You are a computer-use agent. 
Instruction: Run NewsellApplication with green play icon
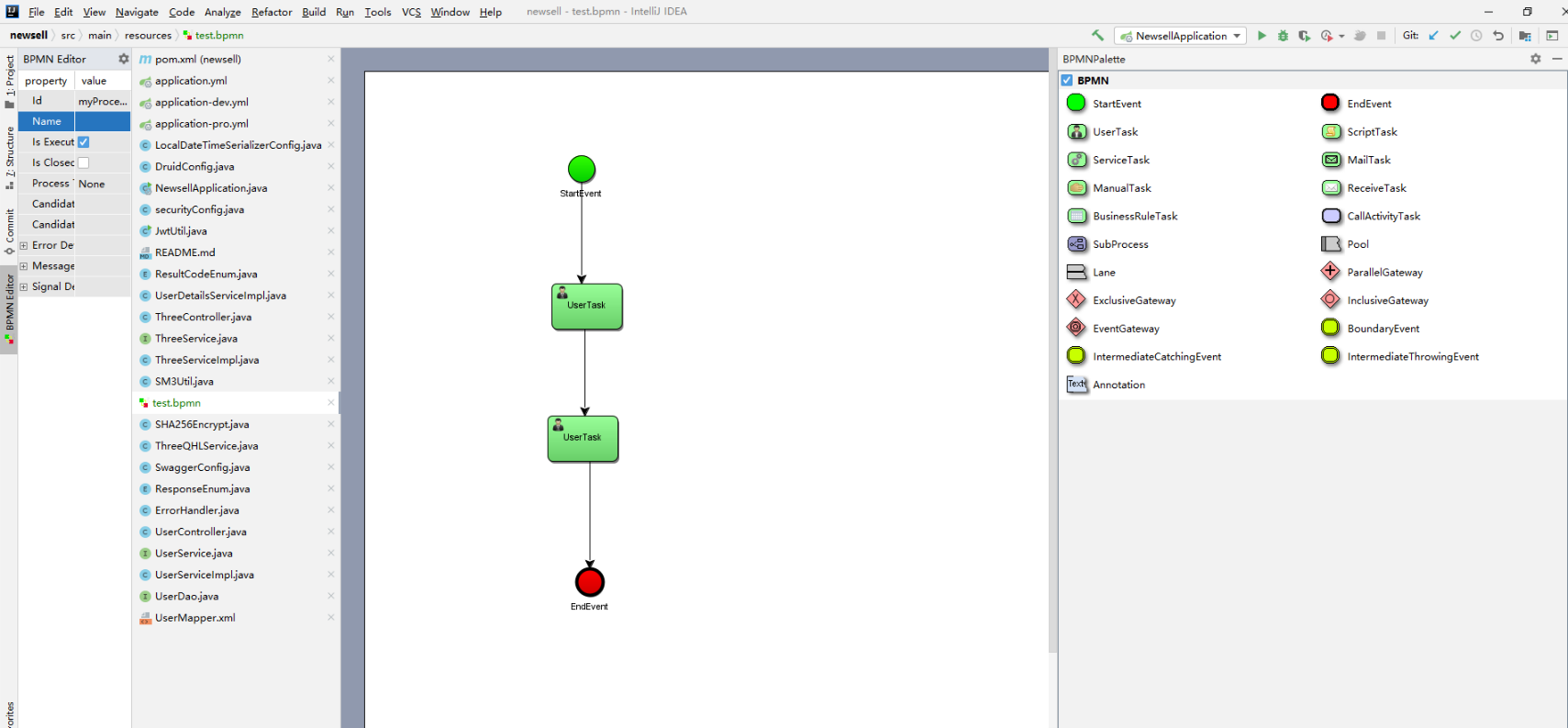tap(1262, 36)
